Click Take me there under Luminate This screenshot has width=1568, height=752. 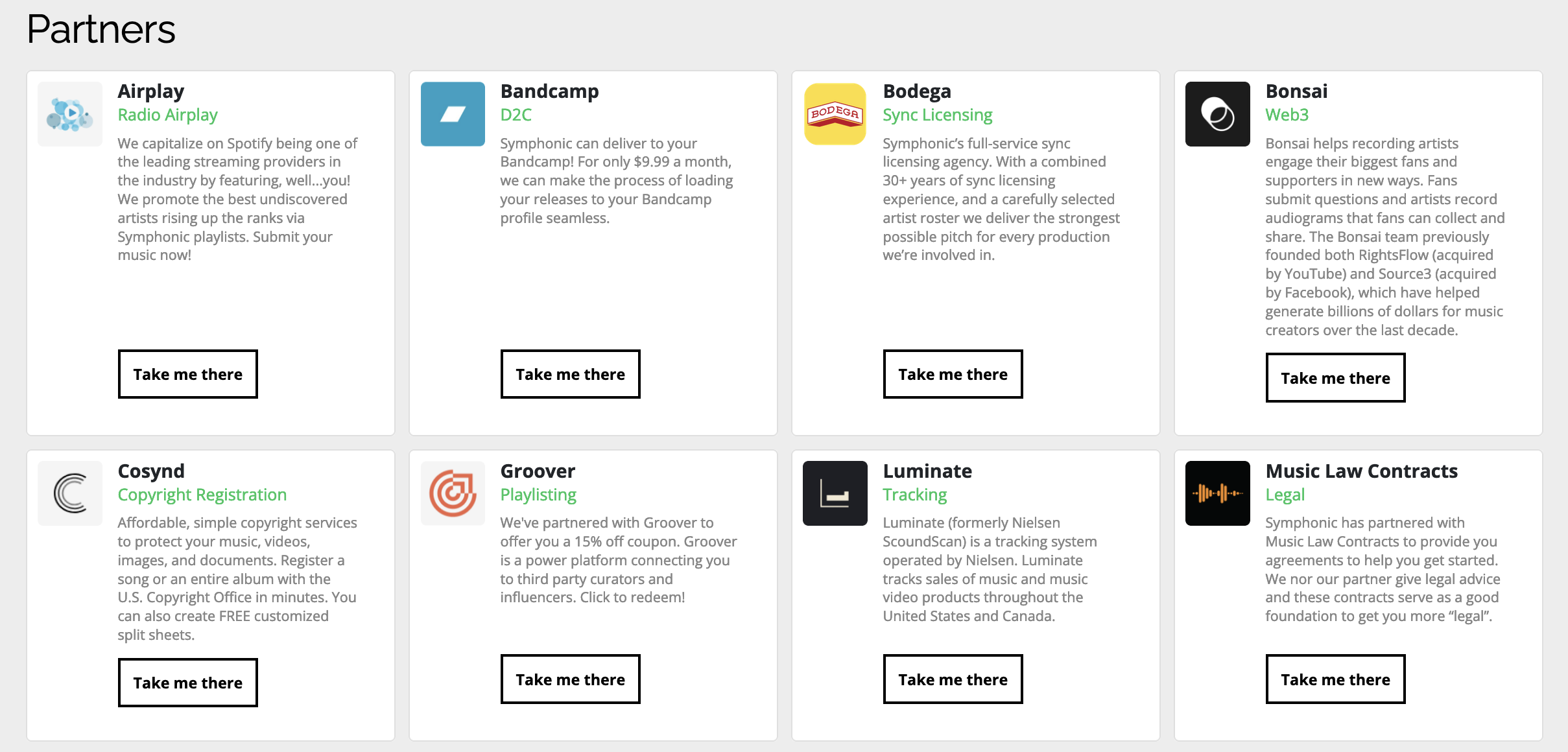[x=953, y=679]
